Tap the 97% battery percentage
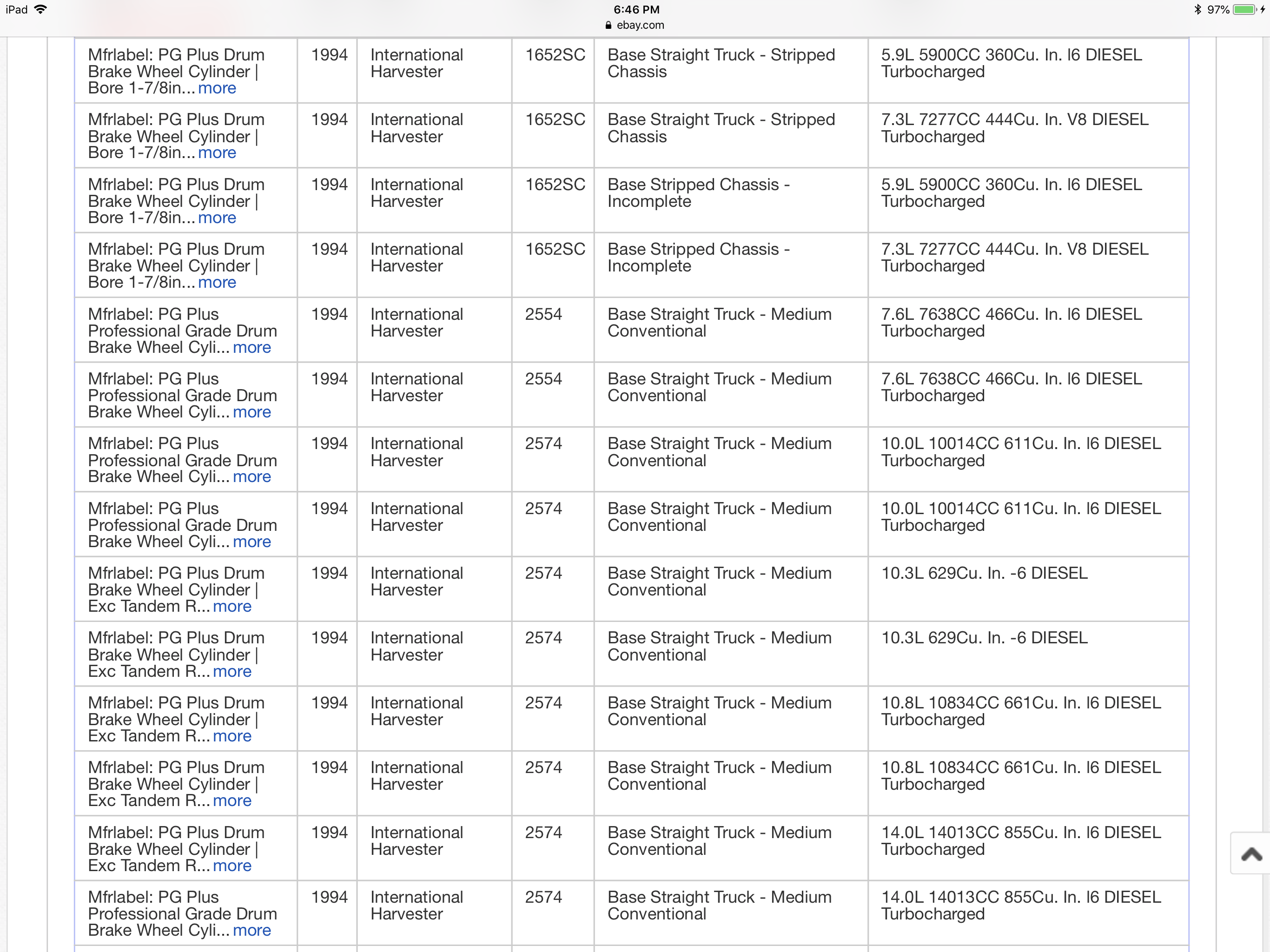This screenshot has height=952, width=1270. tap(1218, 9)
